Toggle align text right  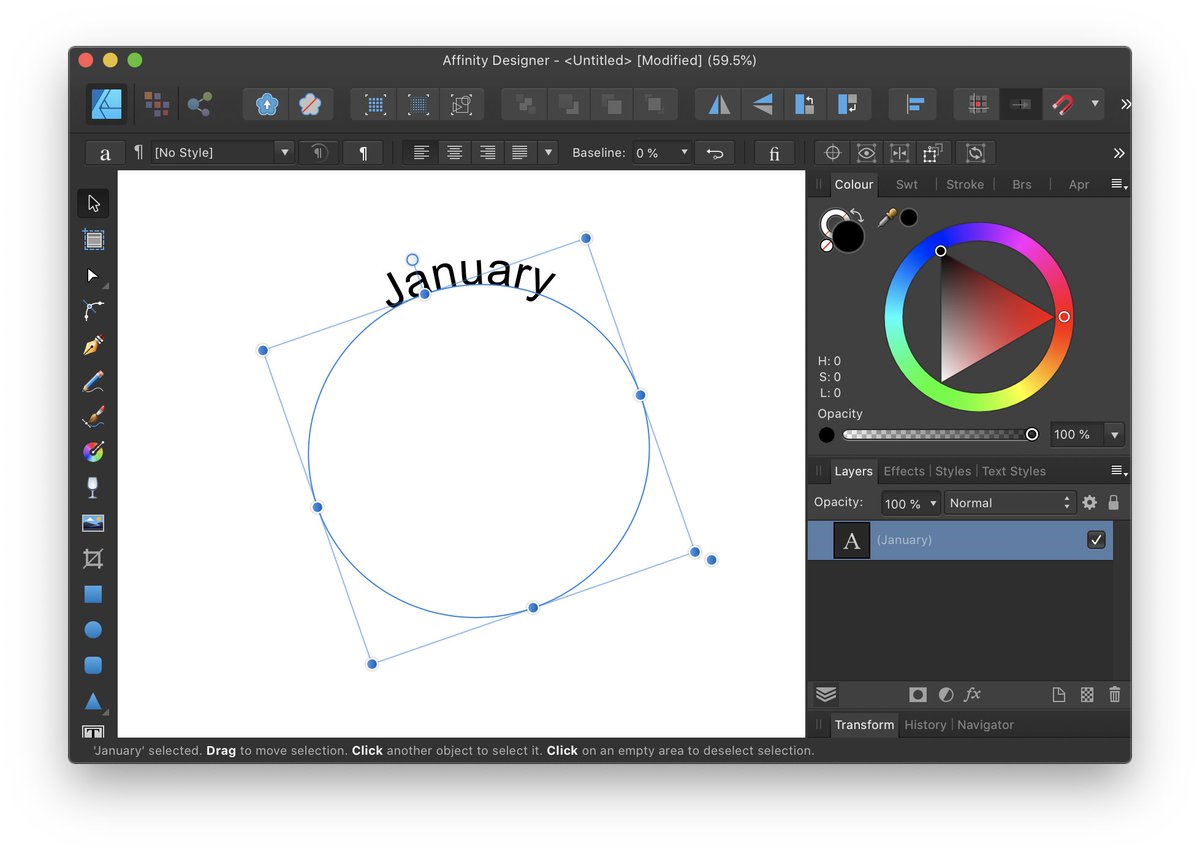click(x=488, y=153)
